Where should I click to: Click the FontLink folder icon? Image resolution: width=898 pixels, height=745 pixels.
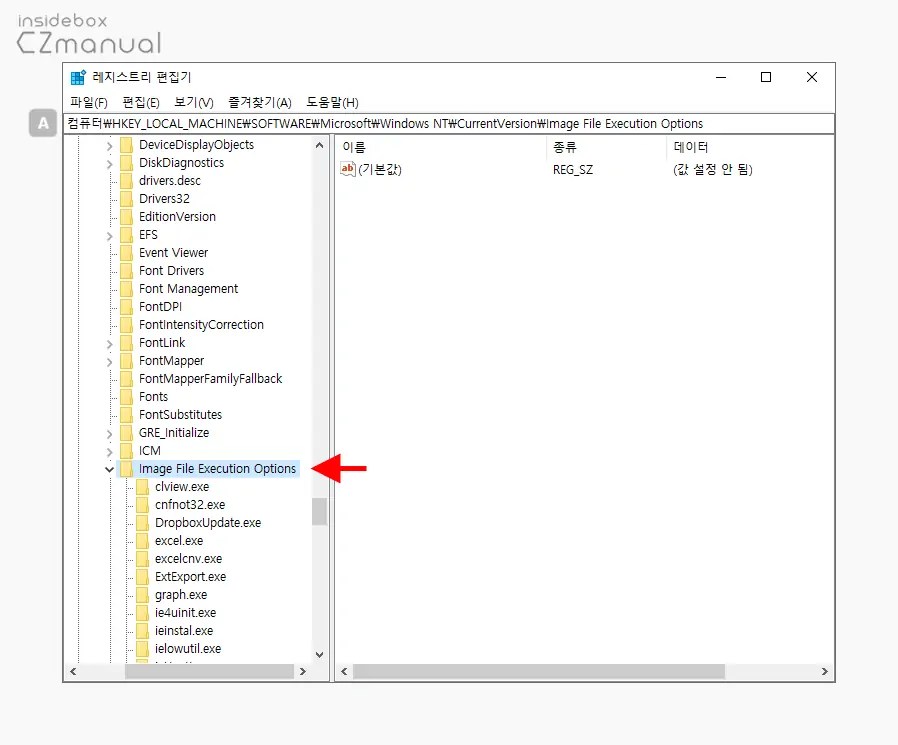pos(127,343)
